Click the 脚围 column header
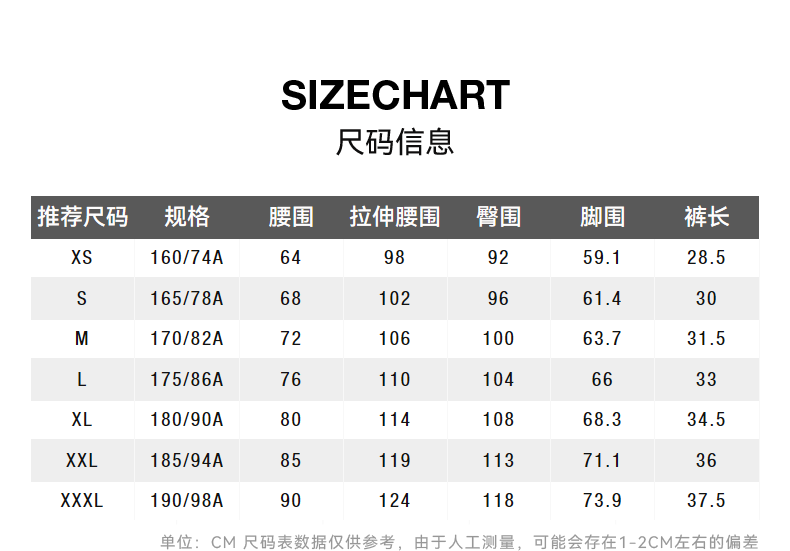The width and height of the screenshot is (790, 551). (x=602, y=217)
